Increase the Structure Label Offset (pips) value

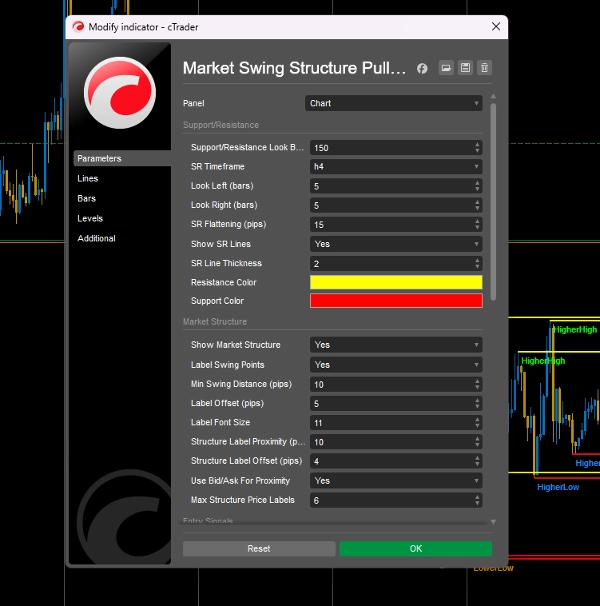(477, 458)
